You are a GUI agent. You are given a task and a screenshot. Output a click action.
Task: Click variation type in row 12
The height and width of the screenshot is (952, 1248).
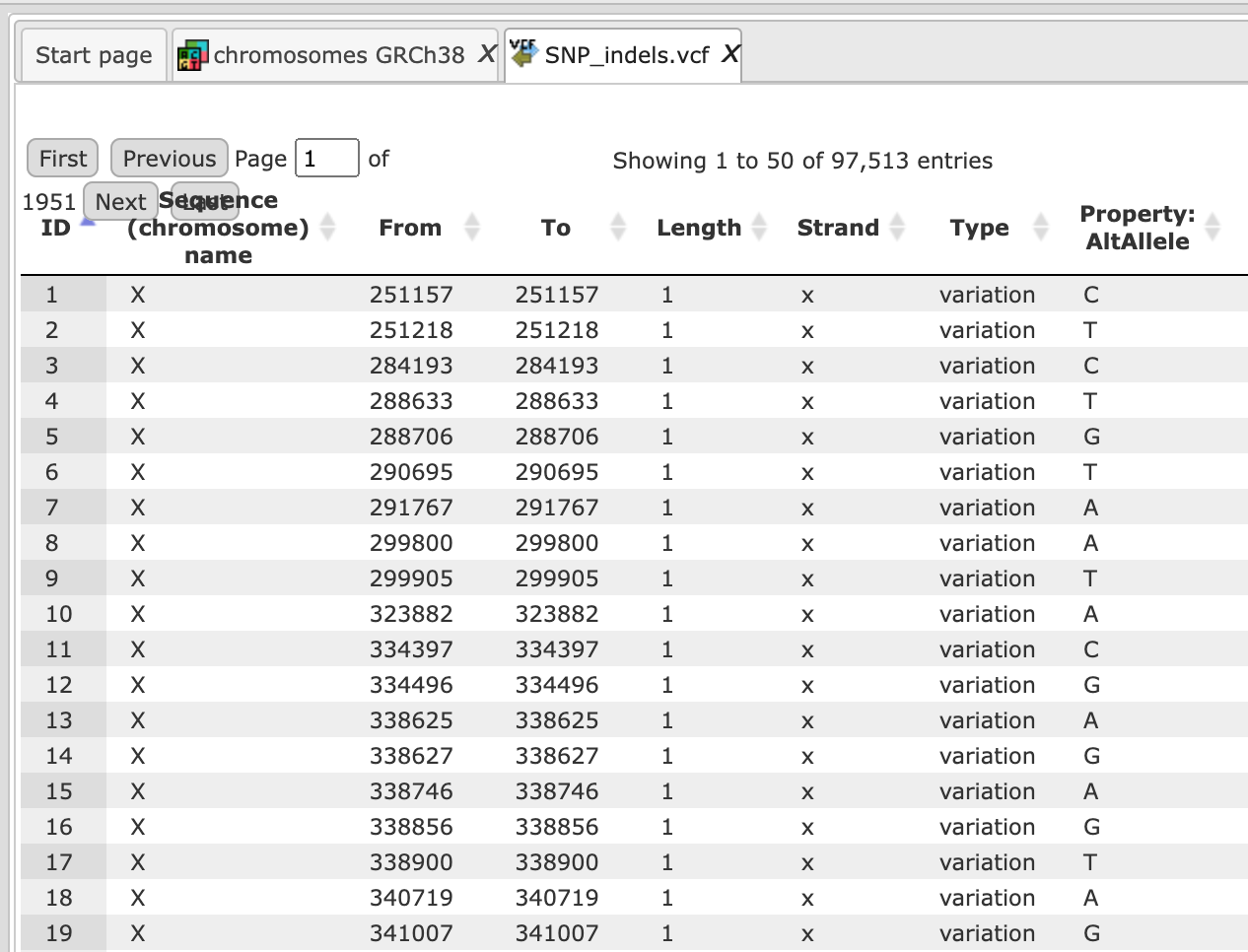(987, 685)
